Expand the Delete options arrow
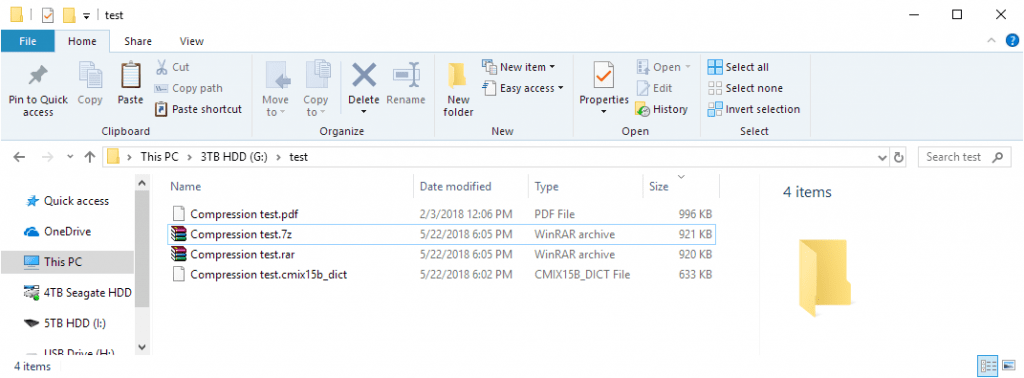1024x378 pixels. click(x=364, y=112)
